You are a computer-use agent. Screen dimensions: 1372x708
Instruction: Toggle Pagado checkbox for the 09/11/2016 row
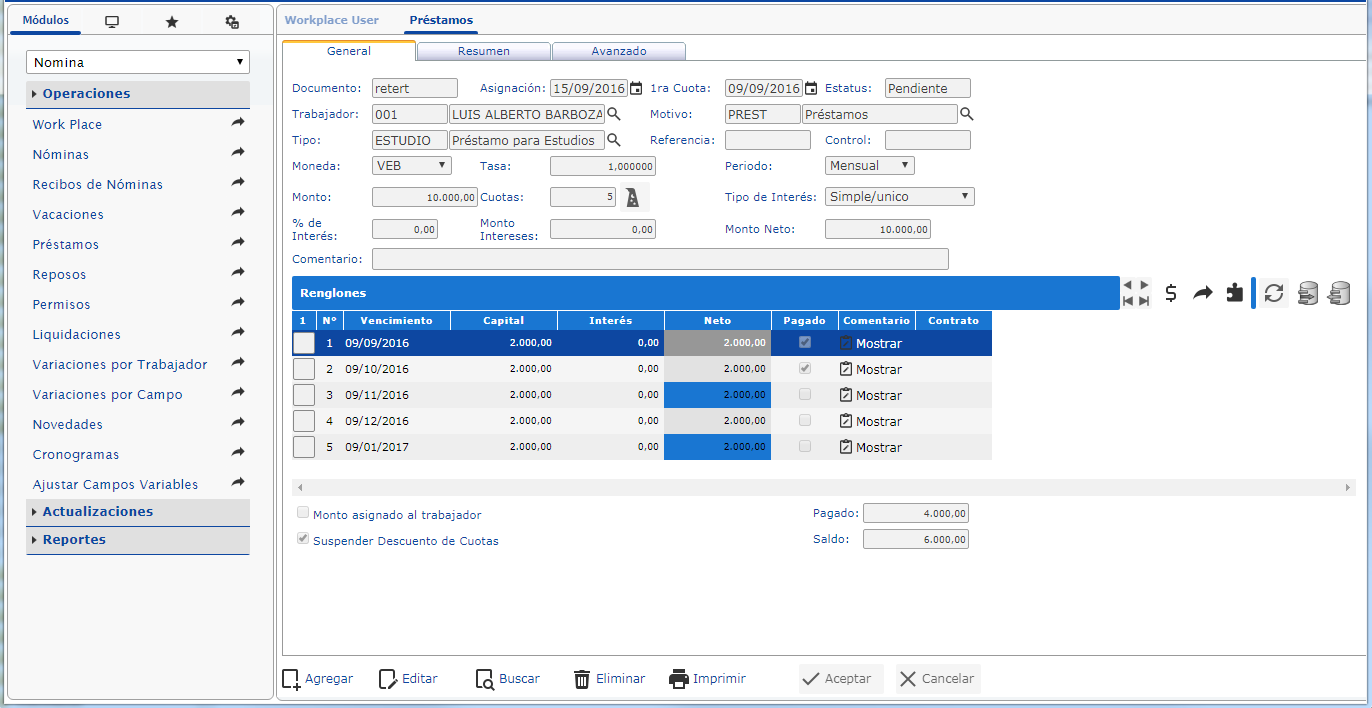point(805,395)
